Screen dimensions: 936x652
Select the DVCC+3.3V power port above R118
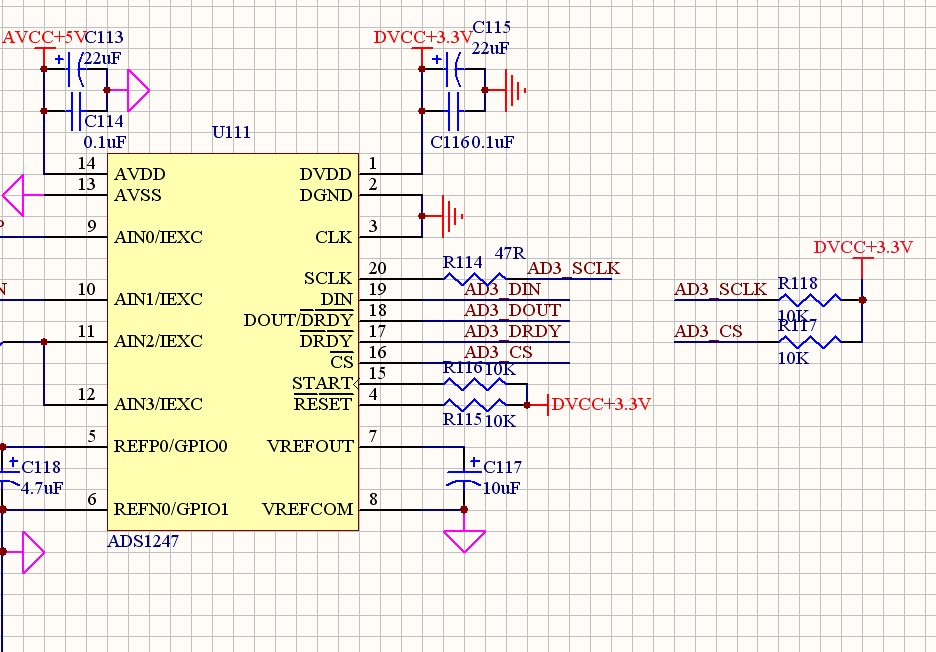[863, 247]
